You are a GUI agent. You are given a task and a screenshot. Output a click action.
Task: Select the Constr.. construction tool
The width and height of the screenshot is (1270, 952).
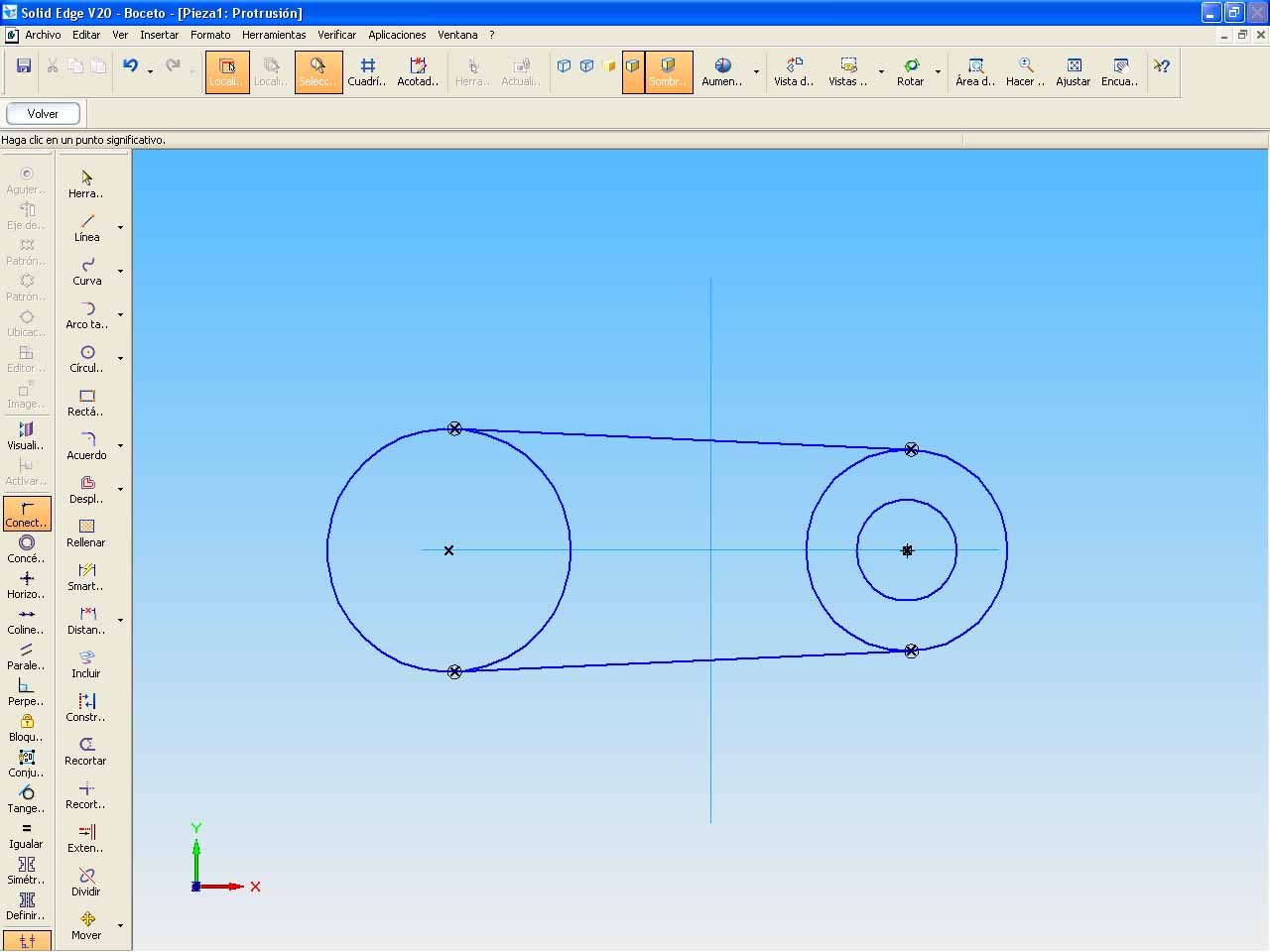coord(86,708)
